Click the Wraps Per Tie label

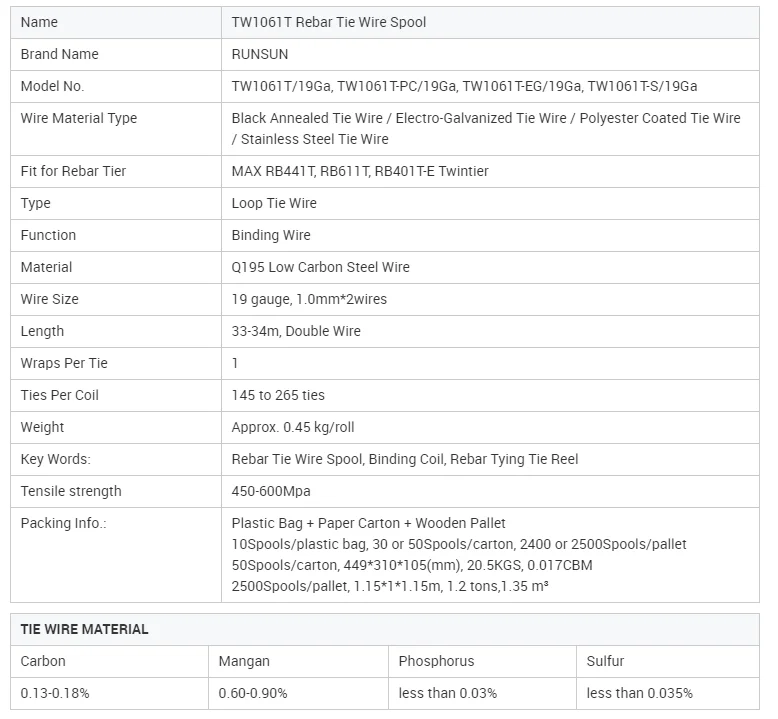[64, 363]
